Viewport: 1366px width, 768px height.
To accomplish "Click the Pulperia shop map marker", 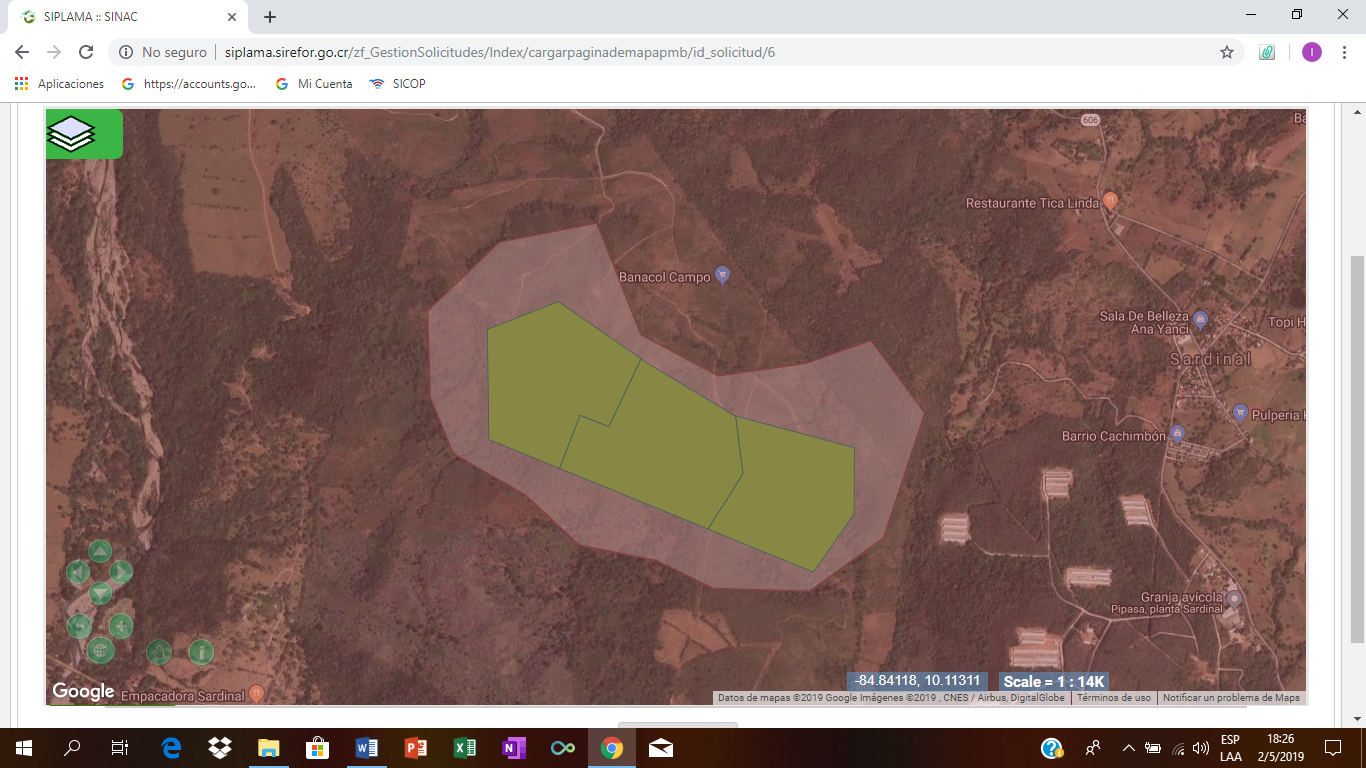I will pos(1240,412).
